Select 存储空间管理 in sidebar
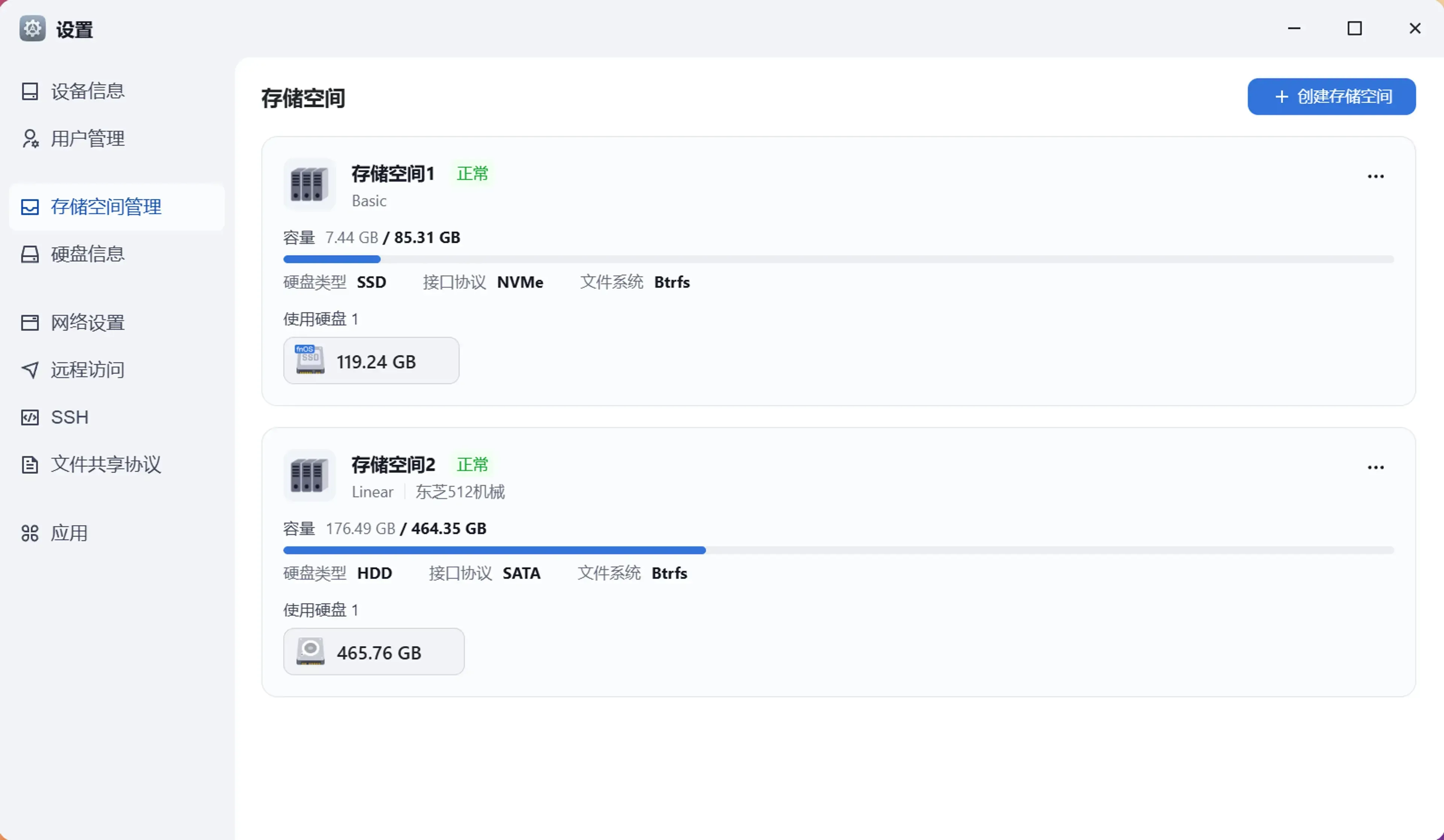Screen dimensions: 1444x840 point(106,207)
